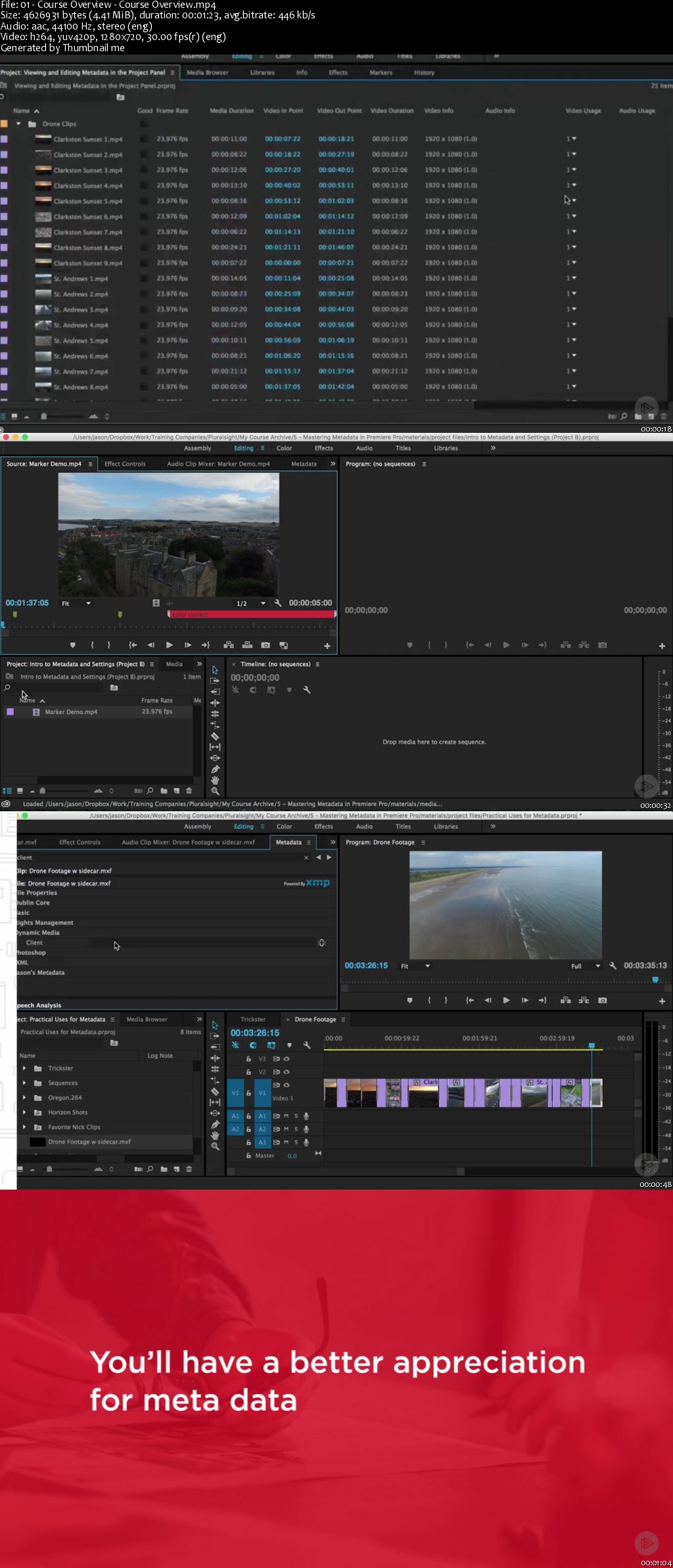Select the Clark clip on Video 1 track
Viewport: 673px width, 1568px height.
tap(423, 1093)
